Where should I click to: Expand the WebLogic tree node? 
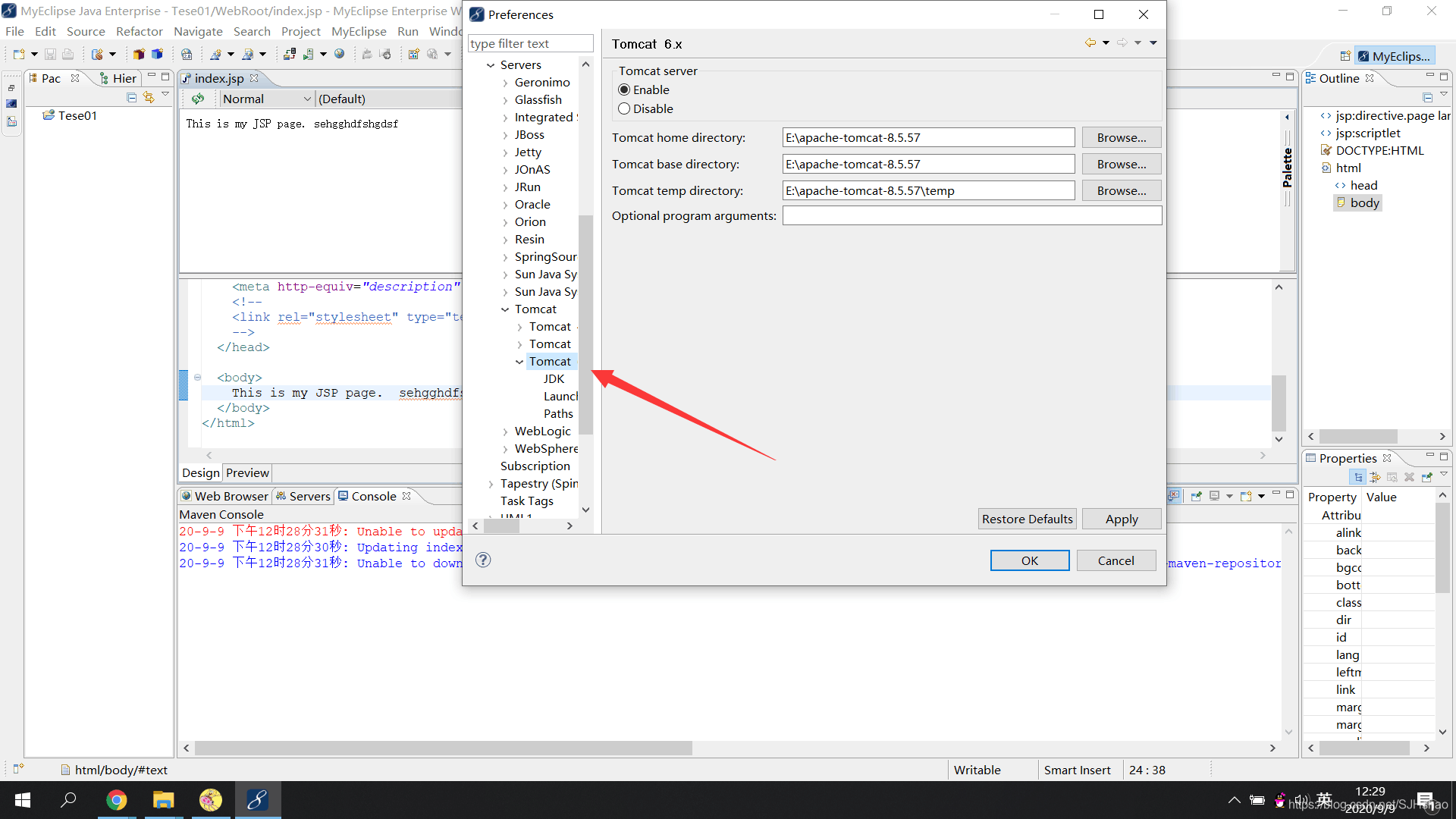click(x=505, y=431)
